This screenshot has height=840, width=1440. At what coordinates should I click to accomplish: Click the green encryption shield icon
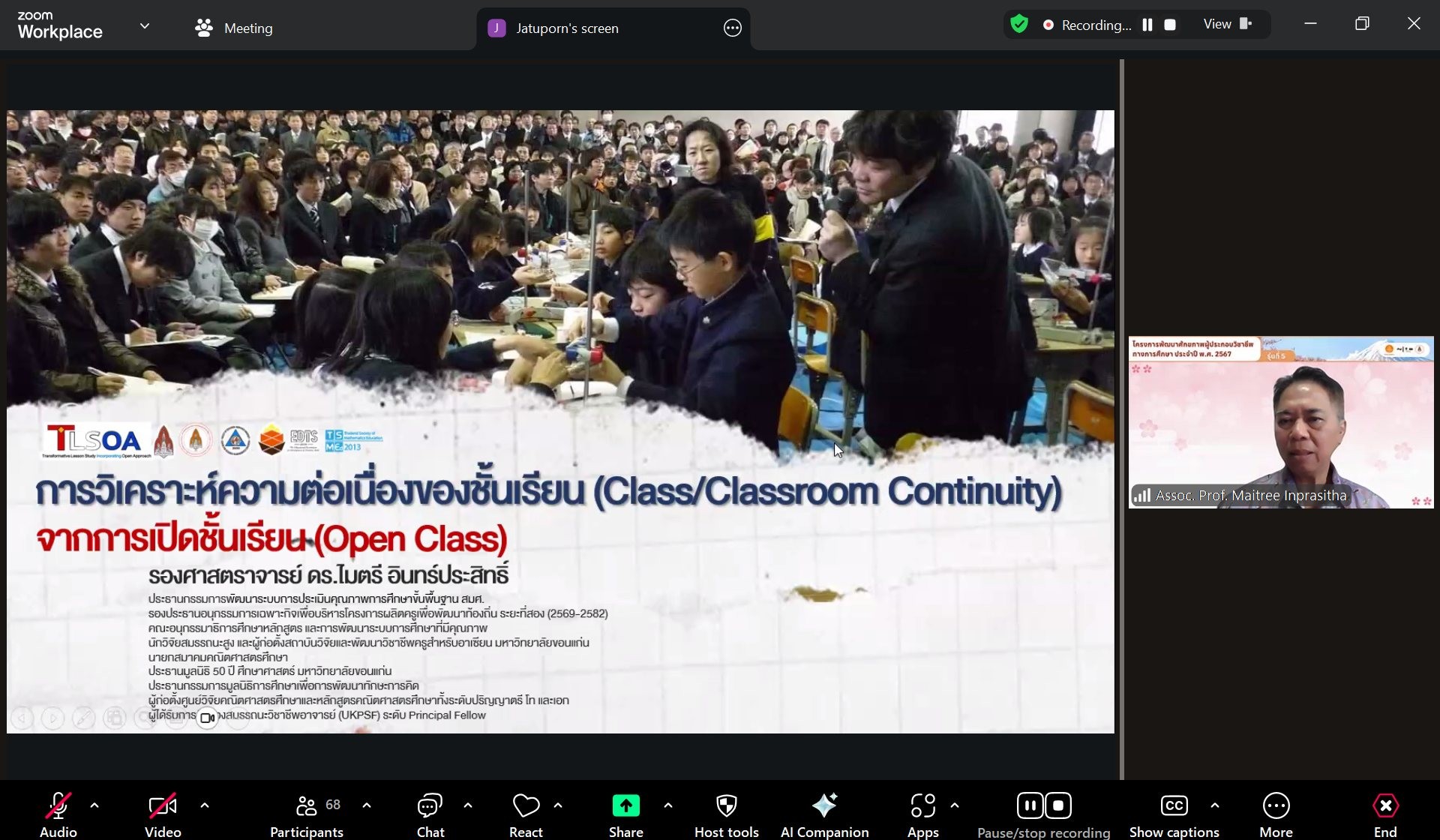point(1018,25)
